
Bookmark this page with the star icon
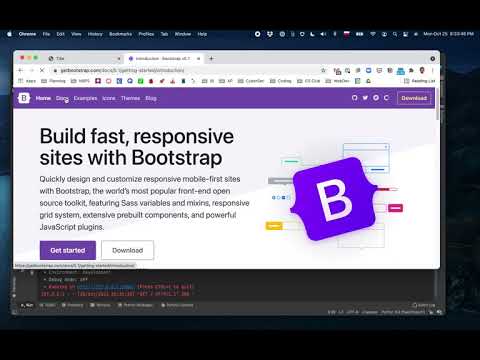[x=323, y=70]
